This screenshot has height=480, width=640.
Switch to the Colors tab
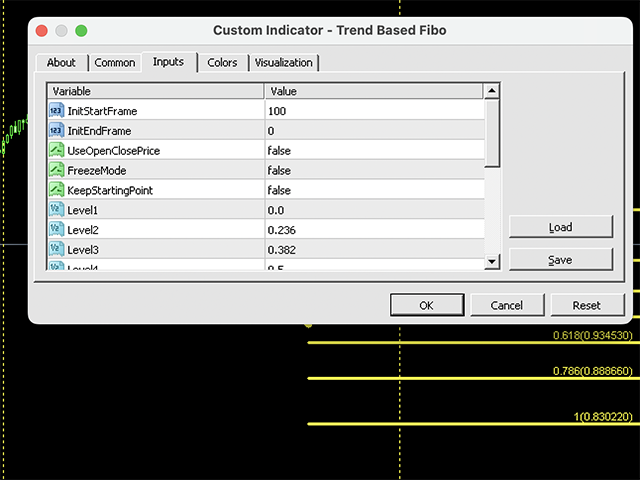pyautogui.click(x=222, y=63)
